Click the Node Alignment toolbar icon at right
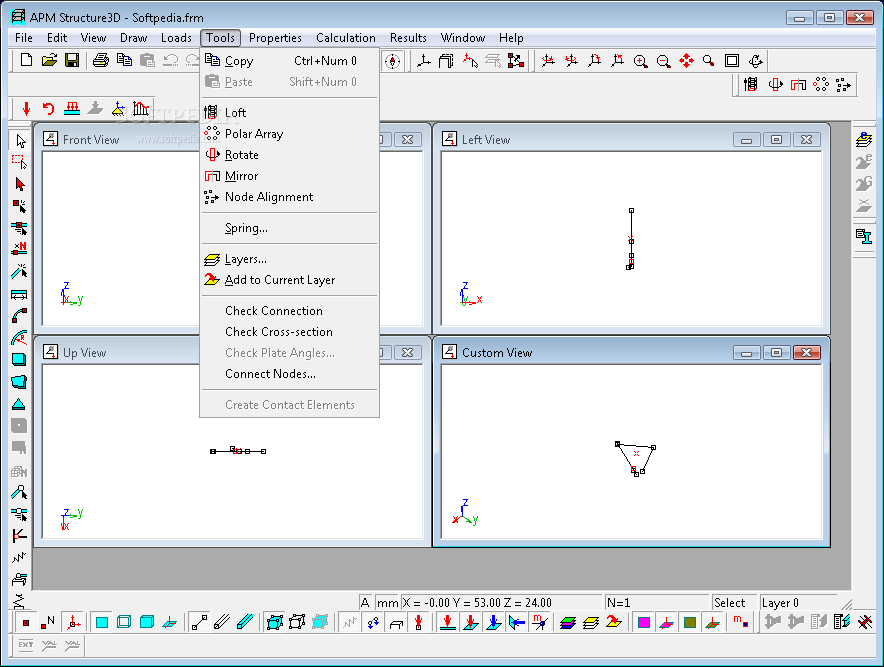Viewport: 884px width, 667px height. pos(843,85)
